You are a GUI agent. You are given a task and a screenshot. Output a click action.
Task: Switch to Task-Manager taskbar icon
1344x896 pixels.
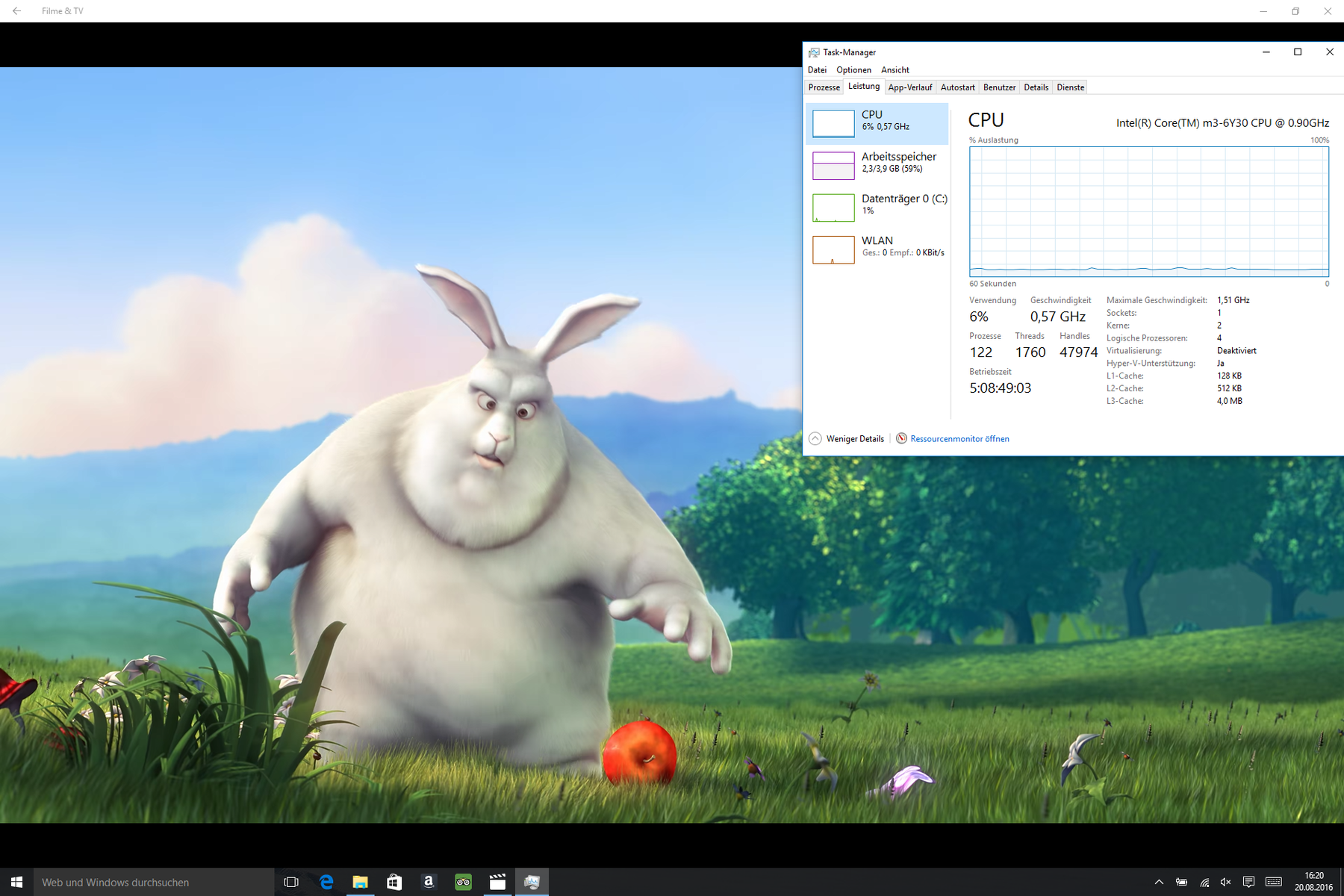[532, 882]
